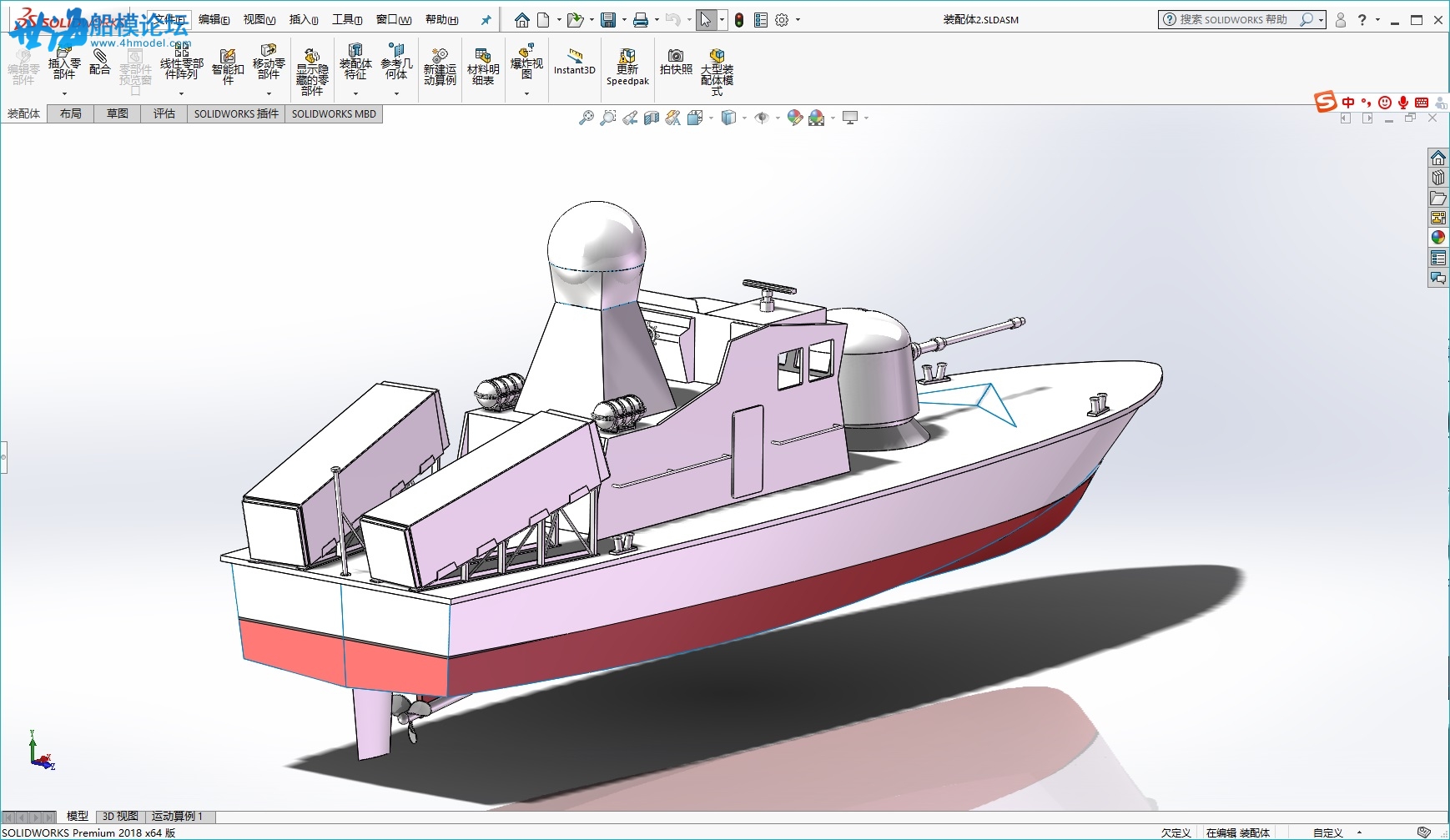
Task: Open Options gear icon
Action: click(782, 20)
